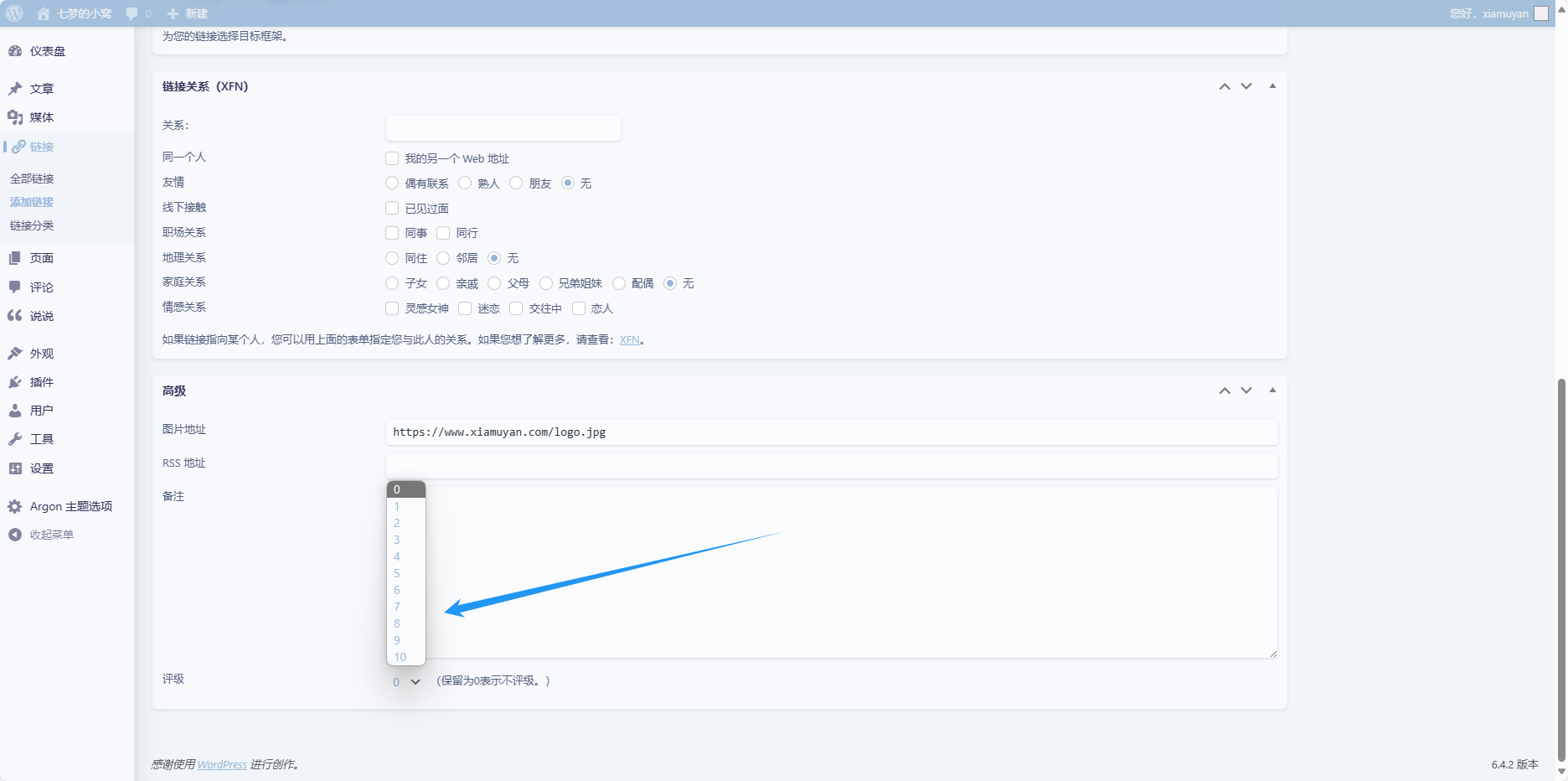
Task: Open the dashboard 仪表盘 icon
Action: 15,51
